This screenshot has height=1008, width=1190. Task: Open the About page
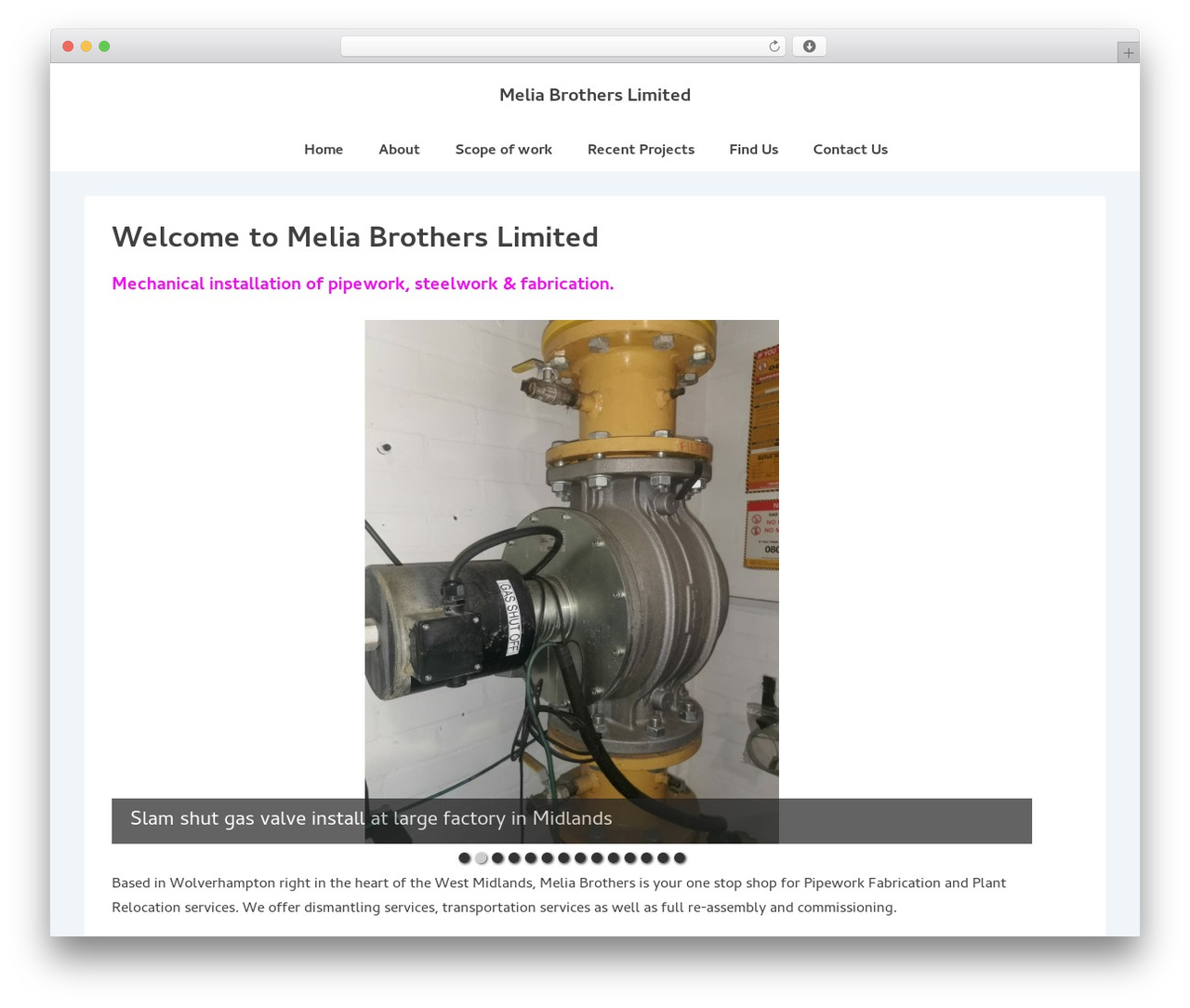click(x=399, y=150)
